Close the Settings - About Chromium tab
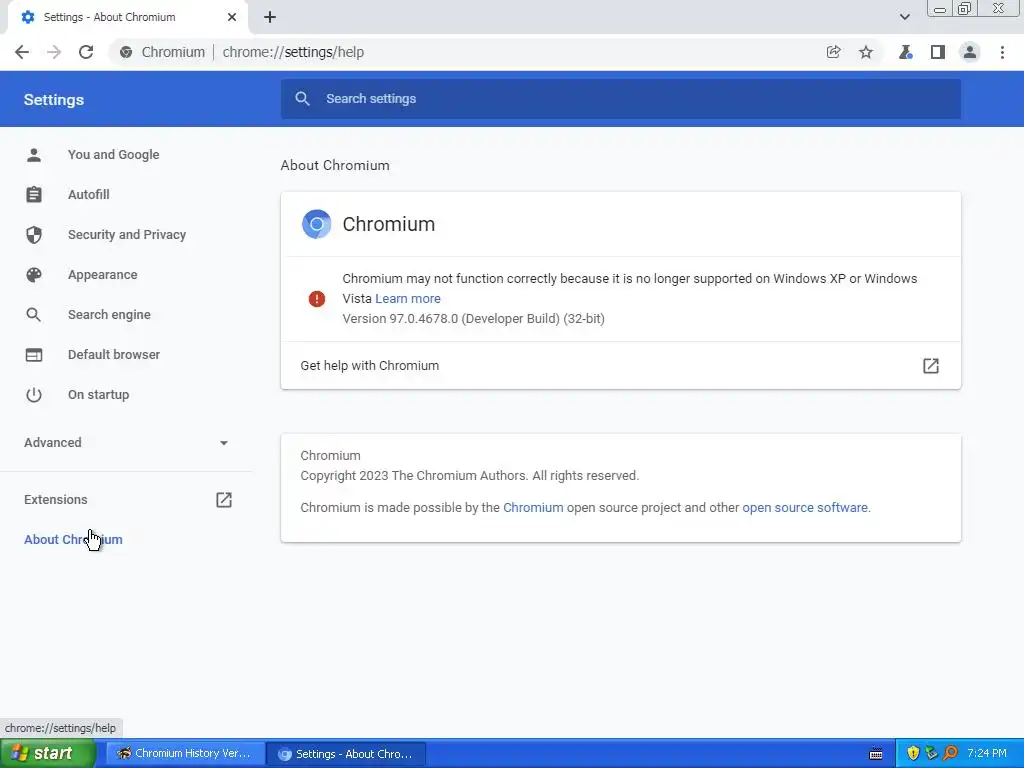Viewport: 1024px width, 768px height. tap(232, 17)
